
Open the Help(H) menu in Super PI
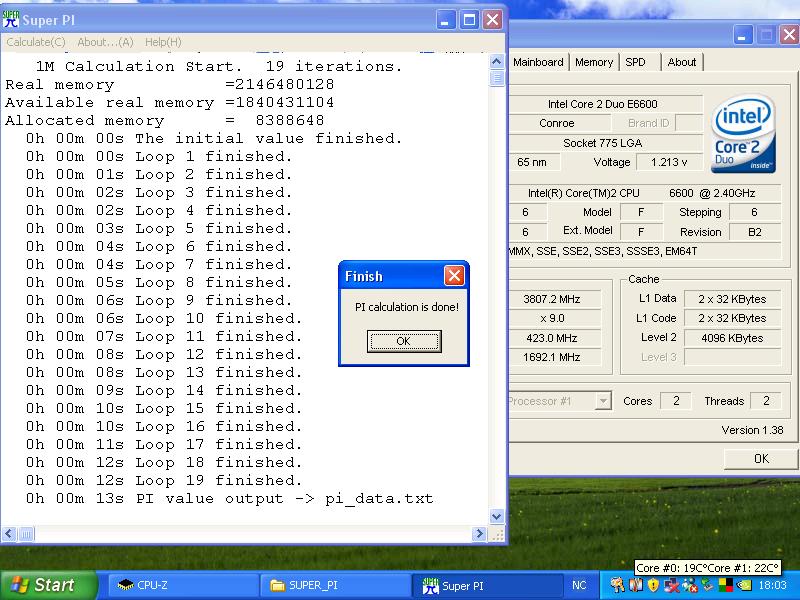click(163, 42)
